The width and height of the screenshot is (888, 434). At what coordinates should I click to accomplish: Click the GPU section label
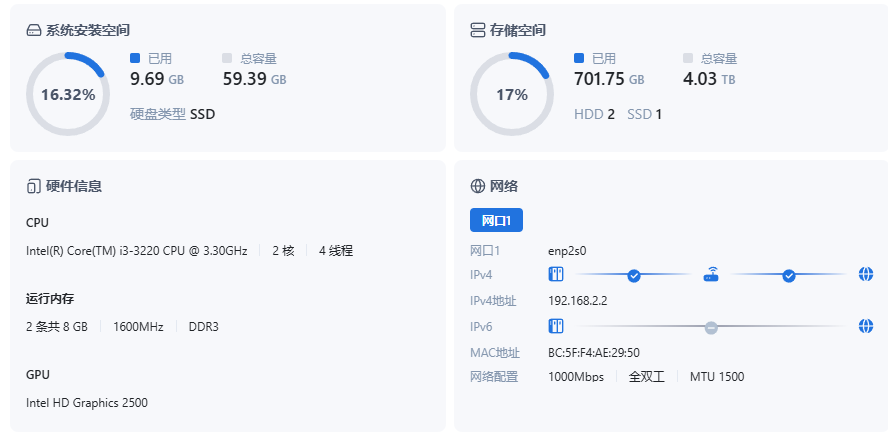[x=38, y=375]
